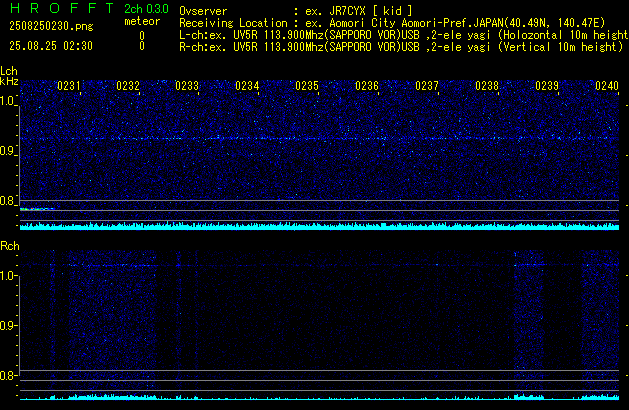Click the 'R-ch:ex. UV5R' vertical yagi line

[x=401, y=47]
